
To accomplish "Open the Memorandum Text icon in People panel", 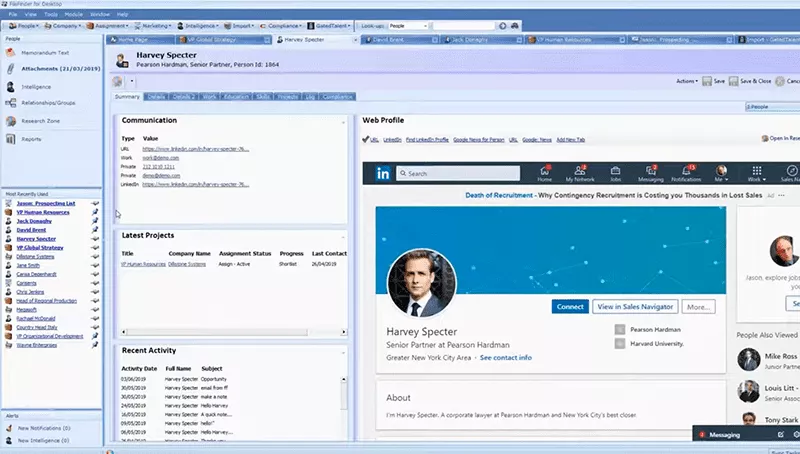I will pyautogui.click(x=10, y=53).
